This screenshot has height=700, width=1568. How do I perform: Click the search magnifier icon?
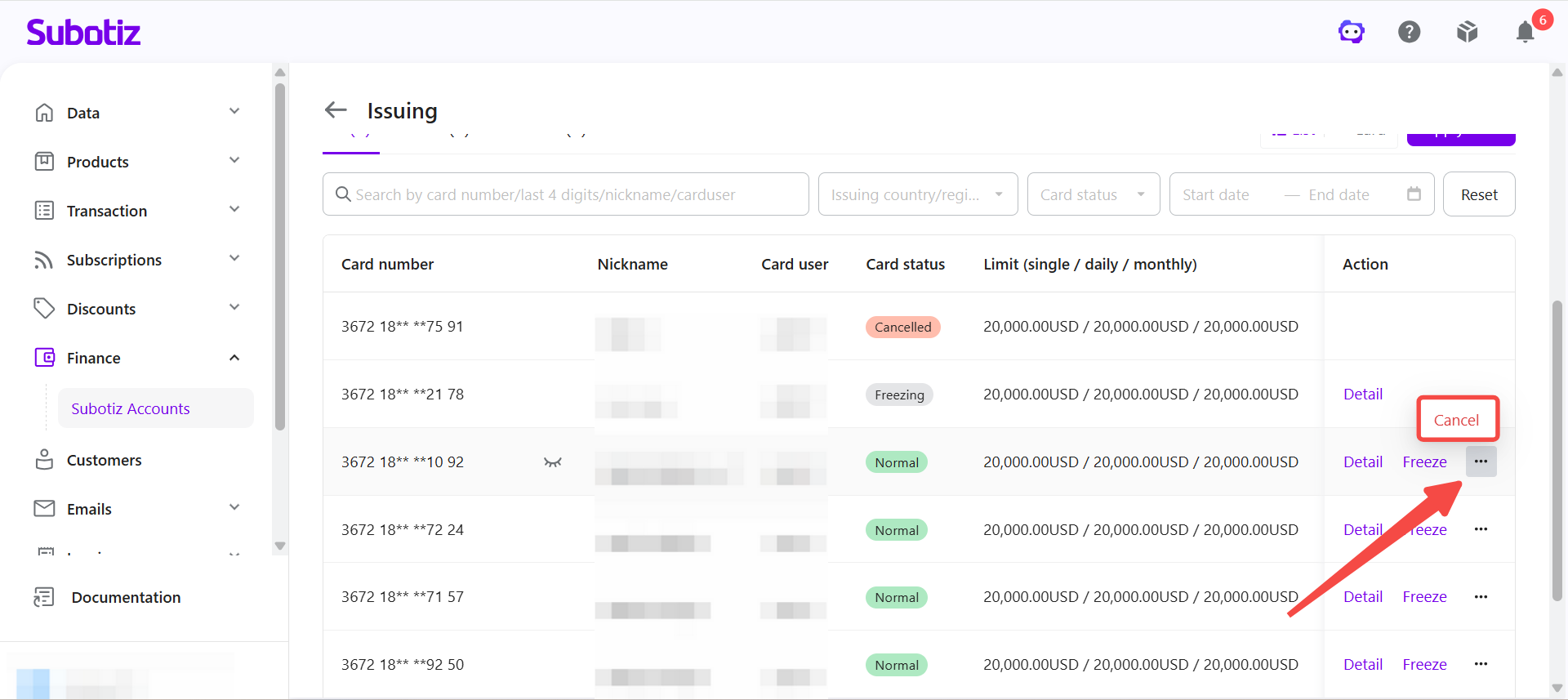(344, 194)
